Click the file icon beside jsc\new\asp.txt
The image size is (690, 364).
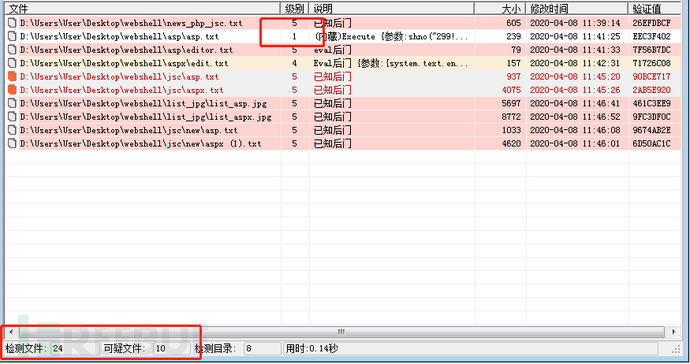(12, 130)
